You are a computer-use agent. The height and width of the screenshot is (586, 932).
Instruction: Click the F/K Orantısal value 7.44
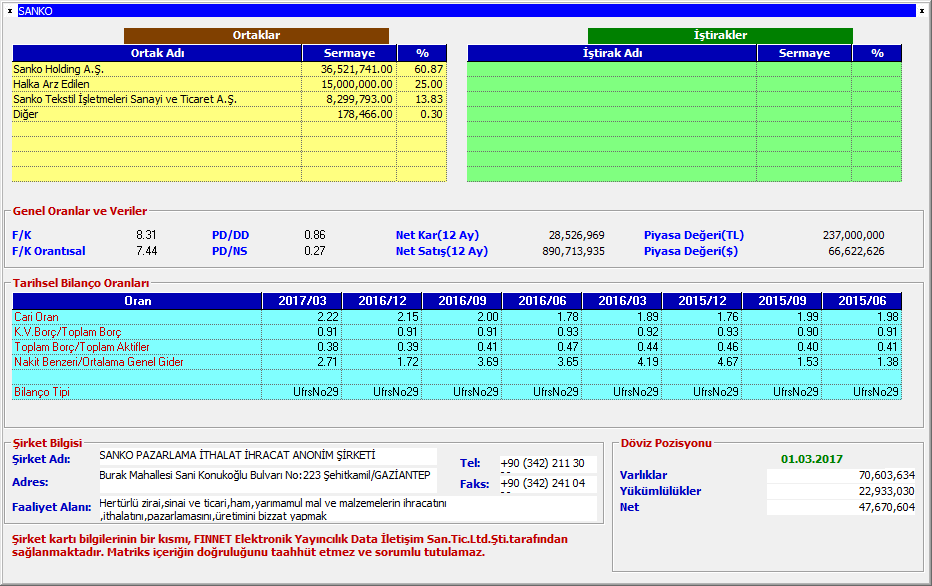[146, 251]
